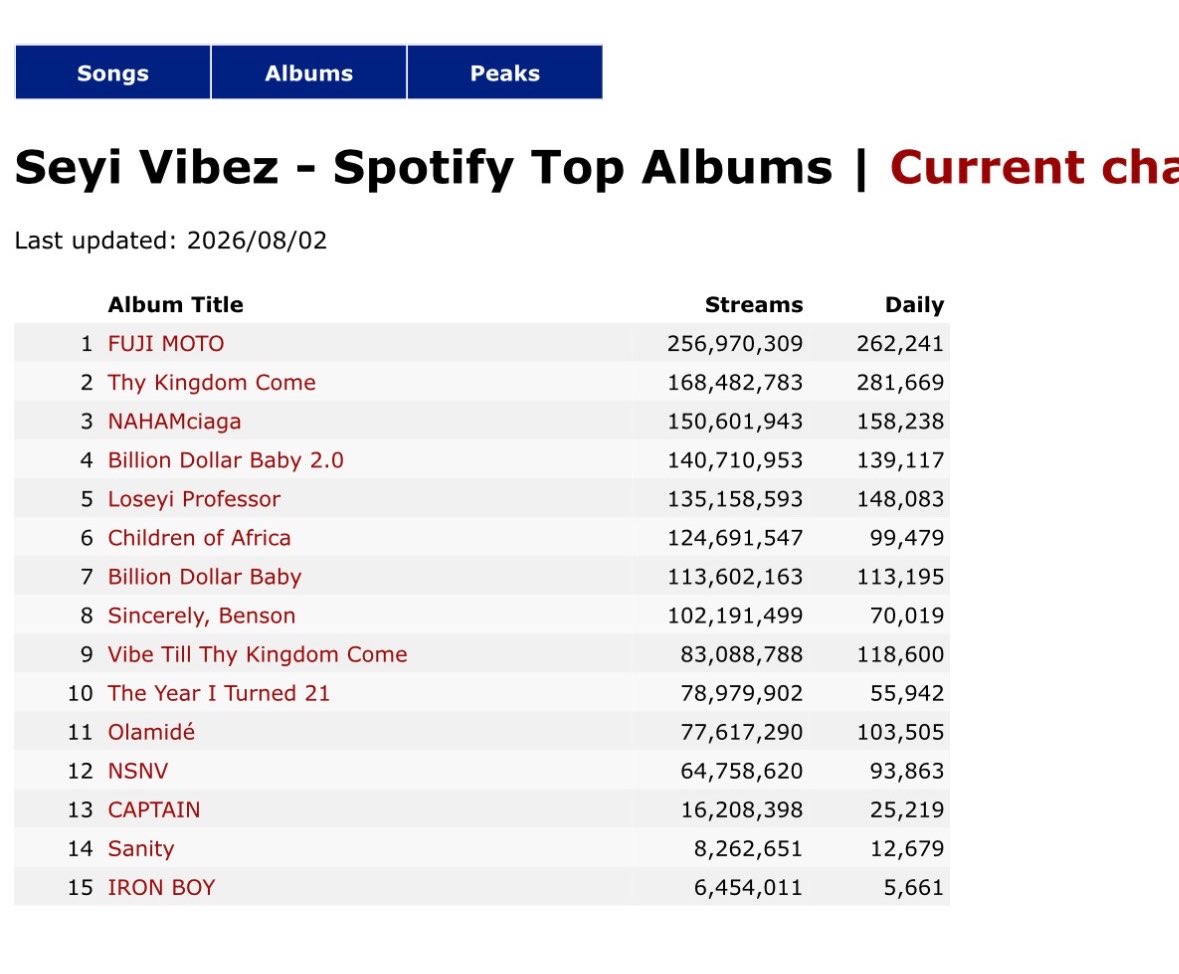Select Vibe Till Thy Kingdom Come
The width and height of the screenshot is (1179, 974).
[x=257, y=654]
